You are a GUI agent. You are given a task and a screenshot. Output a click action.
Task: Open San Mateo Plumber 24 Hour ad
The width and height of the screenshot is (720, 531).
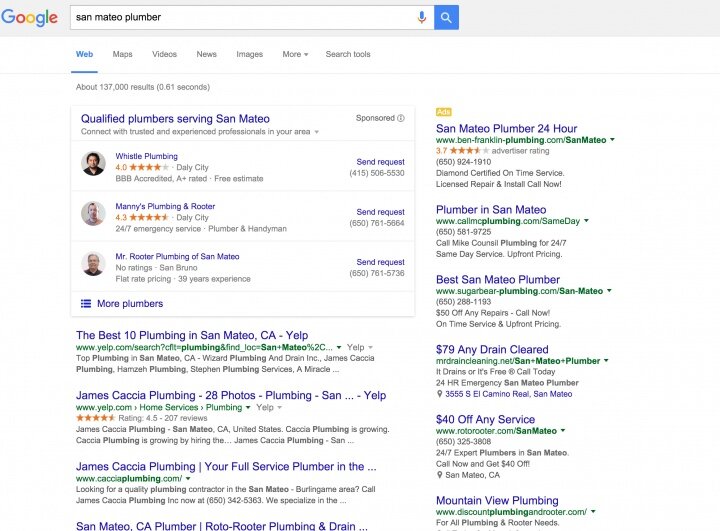506,129
